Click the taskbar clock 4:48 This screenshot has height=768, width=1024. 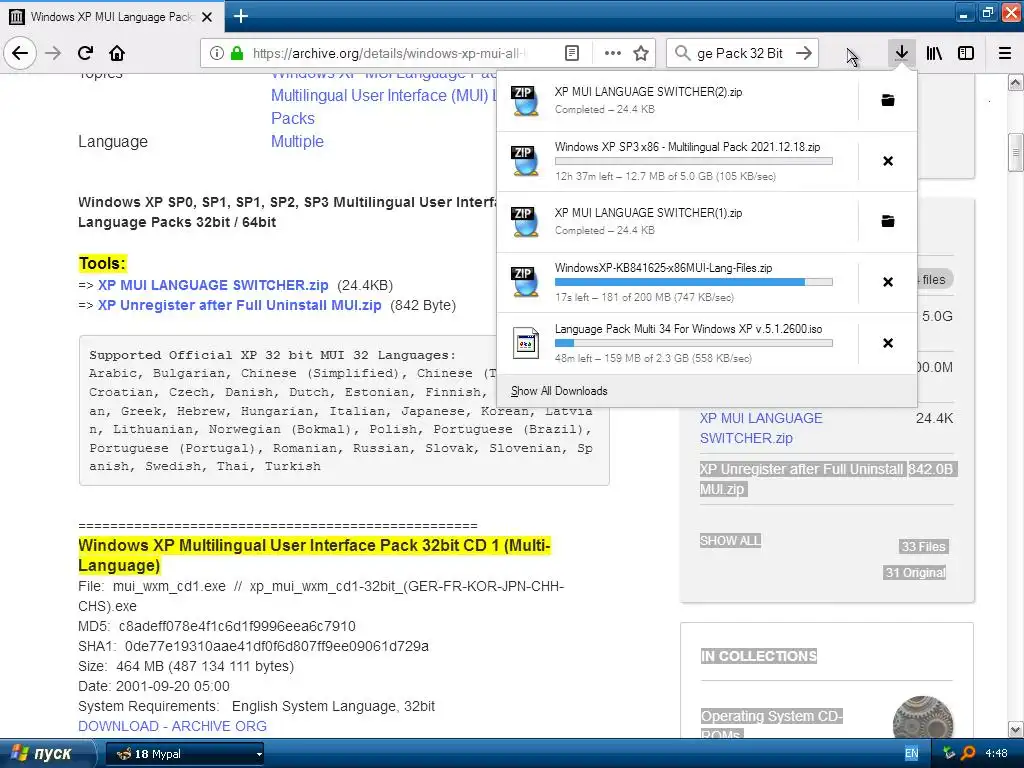tap(996, 754)
